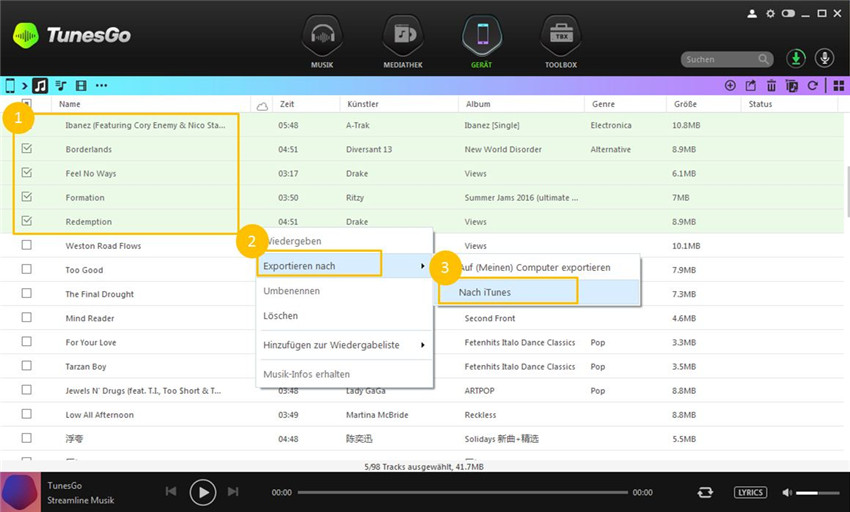
Task: Select Auf (Meinen) Computer exportieren
Action: 539,267
